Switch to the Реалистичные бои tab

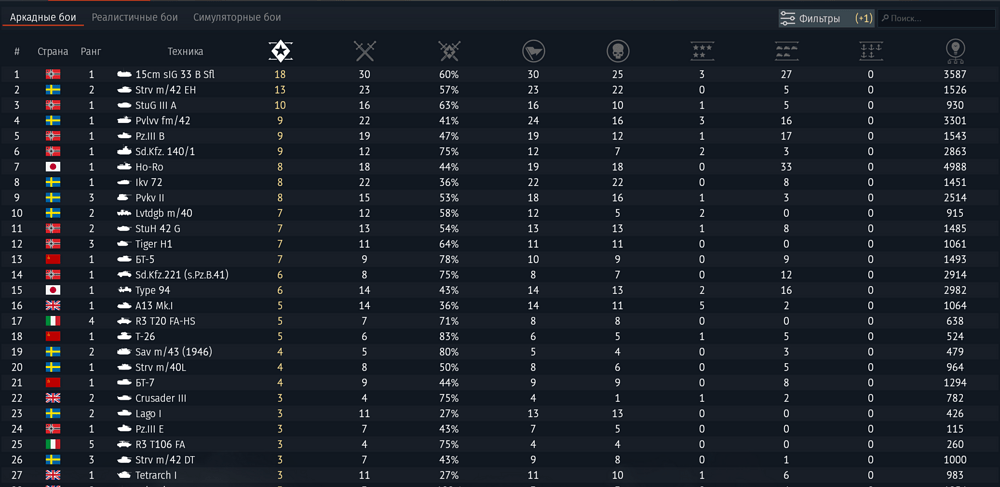click(x=134, y=17)
